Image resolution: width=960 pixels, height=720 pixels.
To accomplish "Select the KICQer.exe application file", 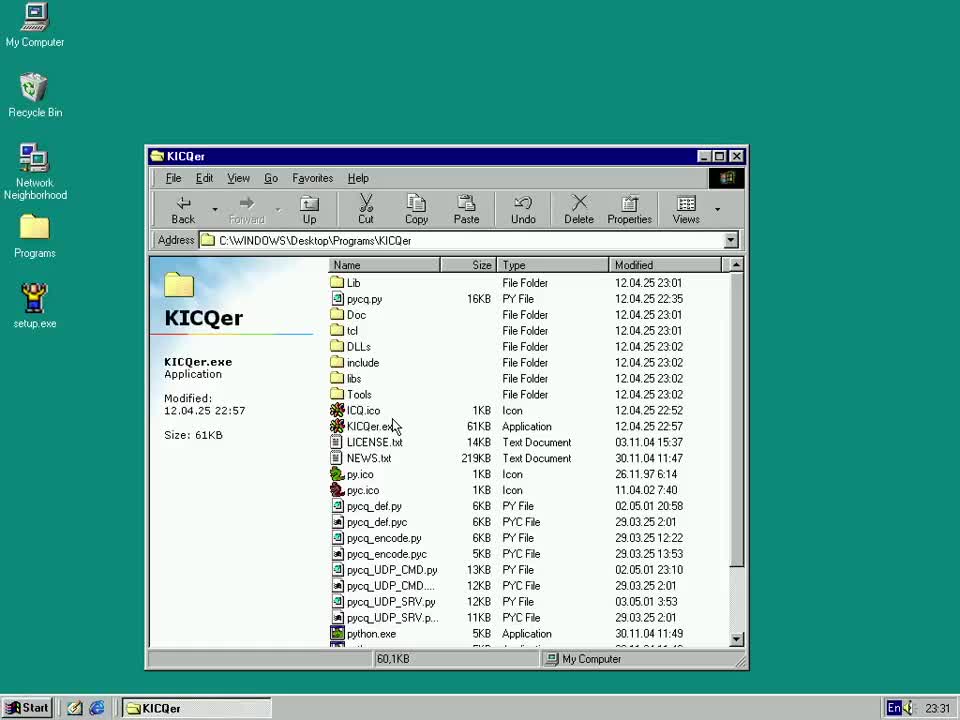I will 369,427.
